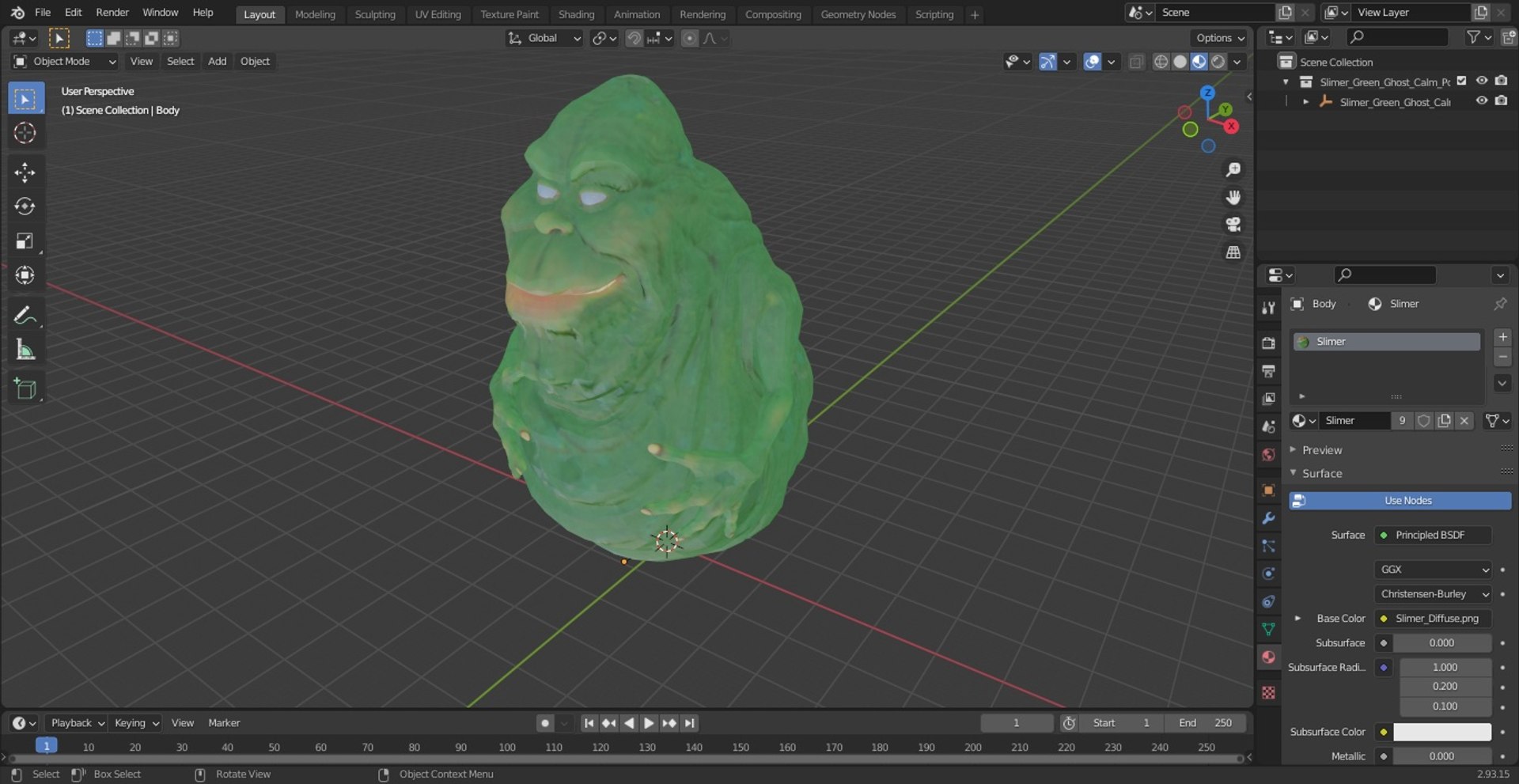Select the Measure tool
The height and width of the screenshot is (784, 1519).
25,349
